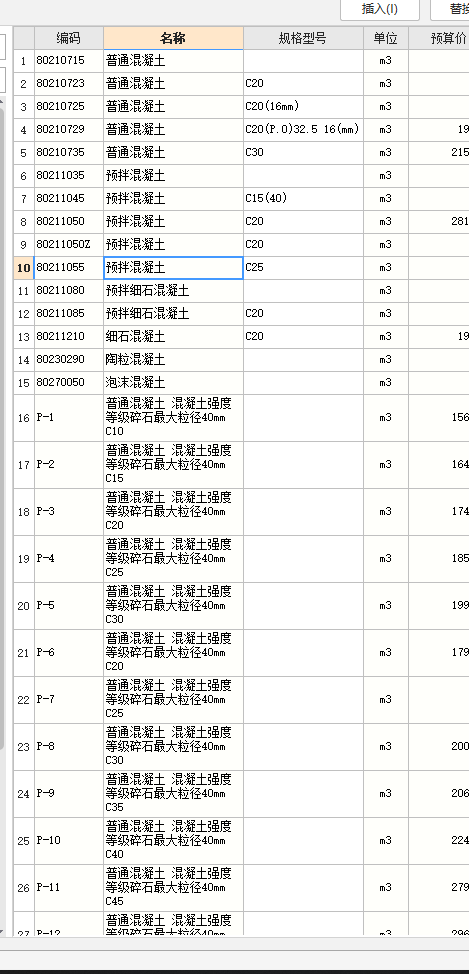The height and width of the screenshot is (974, 469).
Task: Click name cell of row P-10 ending C40
Action: 173,841
